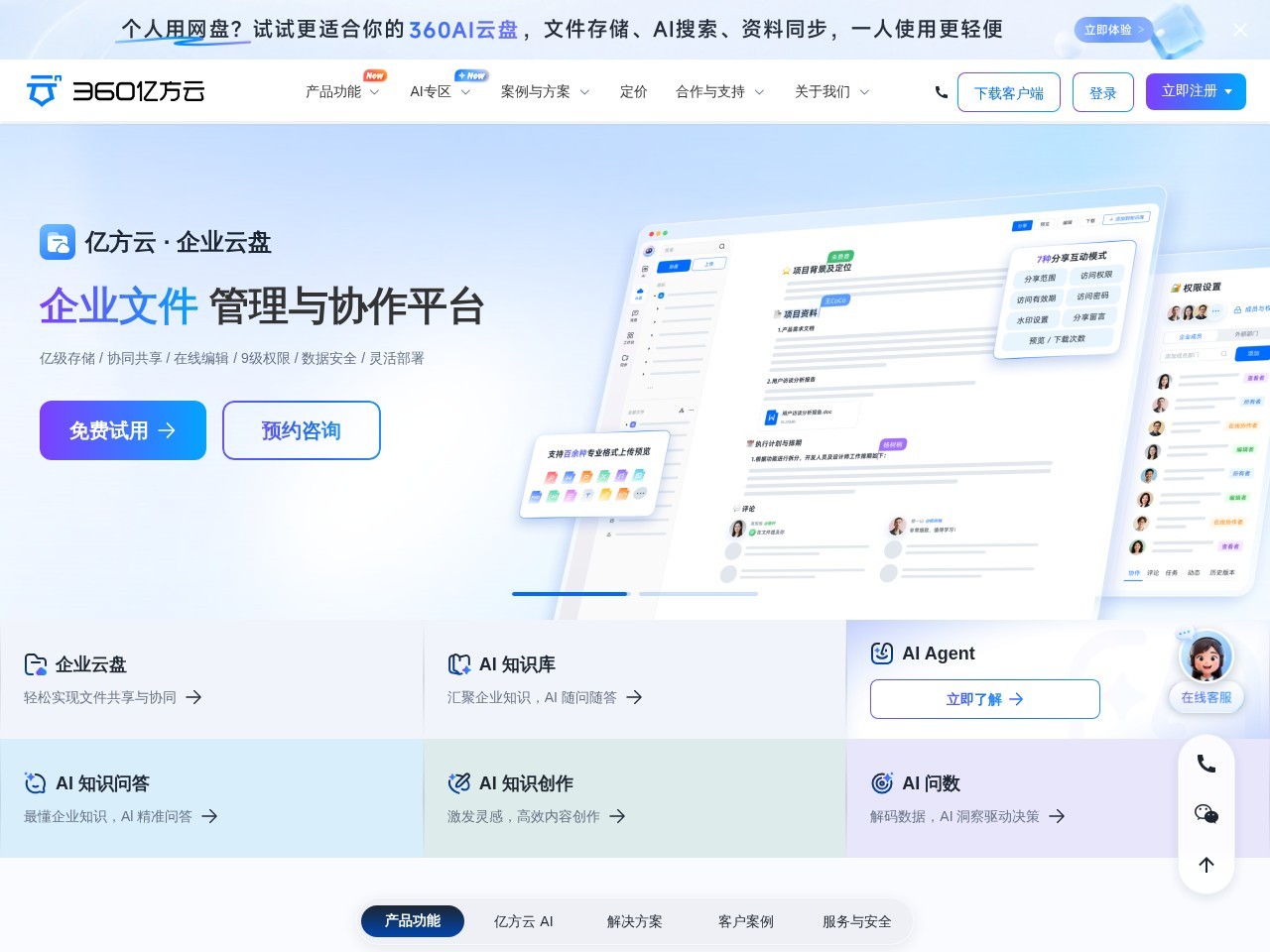Screen dimensions: 1270x952
Task: Expand the AI专区 dropdown menu
Action: [440, 92]
